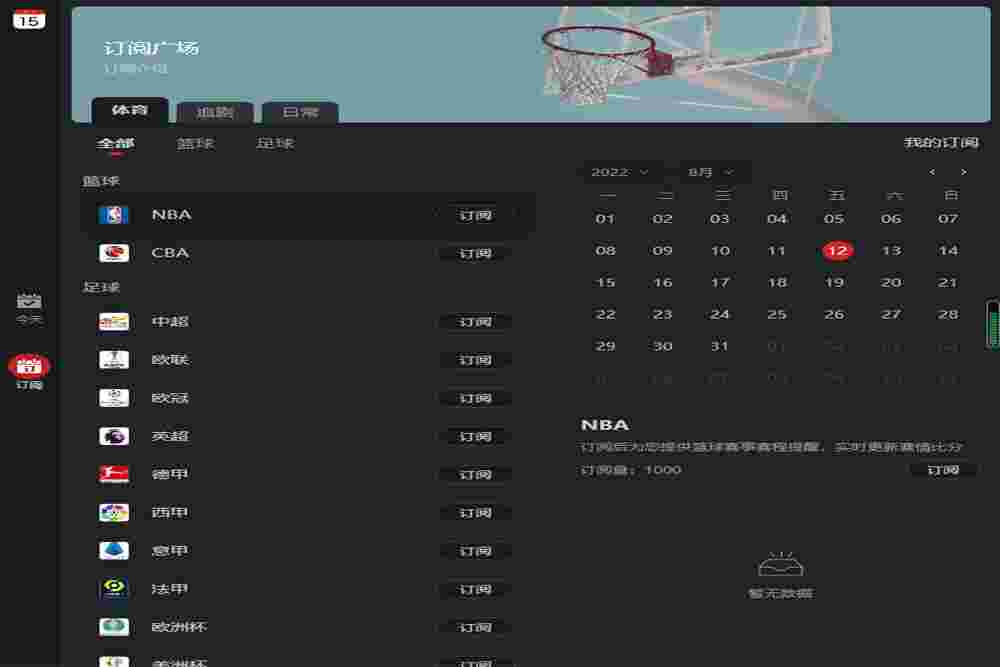Screen dimensions: 1000x667
Task: Switch to the 追剧 tab
Action: 215,112
